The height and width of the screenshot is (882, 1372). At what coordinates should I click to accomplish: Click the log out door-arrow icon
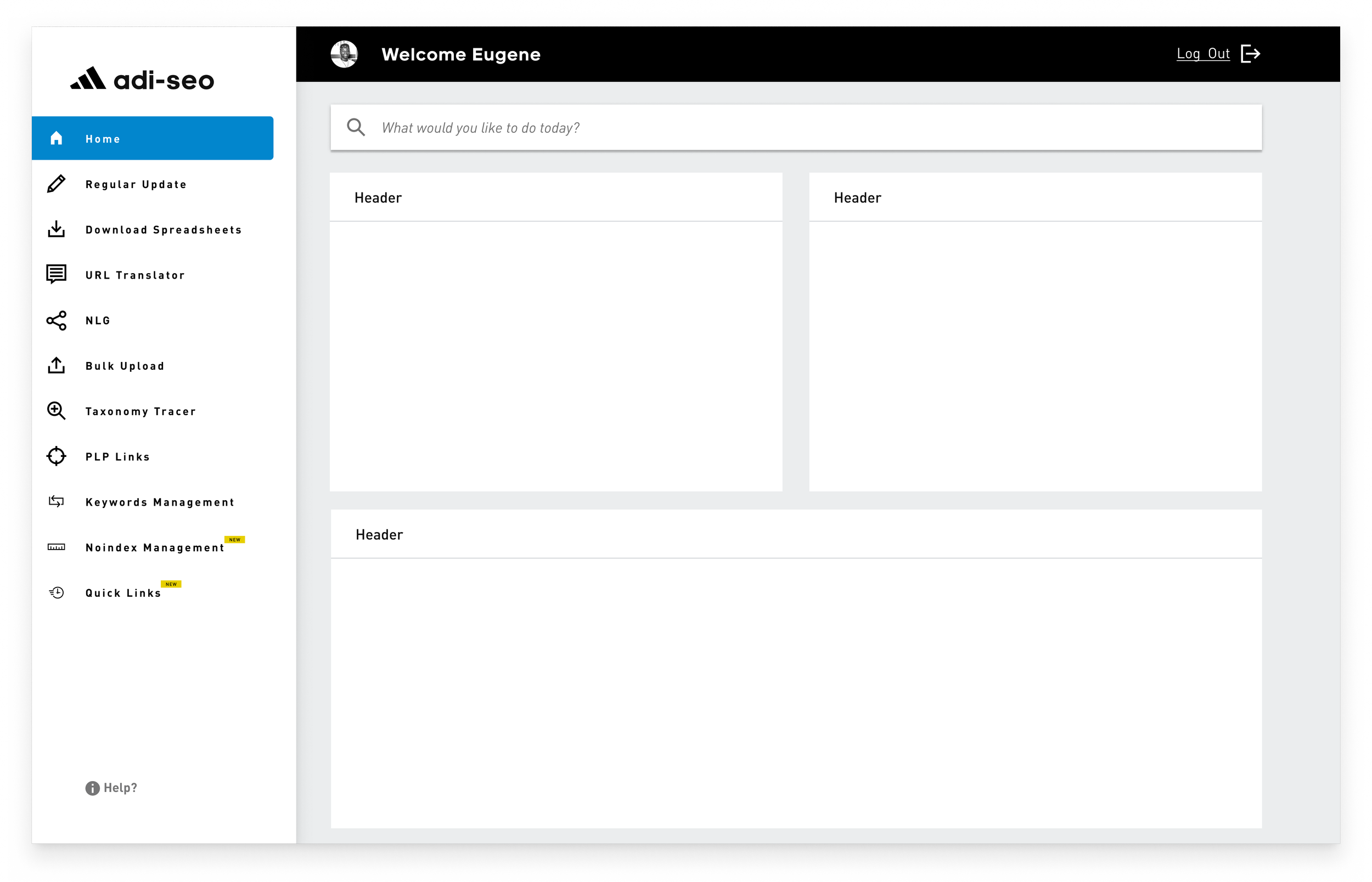click(x=1250, y=54)
